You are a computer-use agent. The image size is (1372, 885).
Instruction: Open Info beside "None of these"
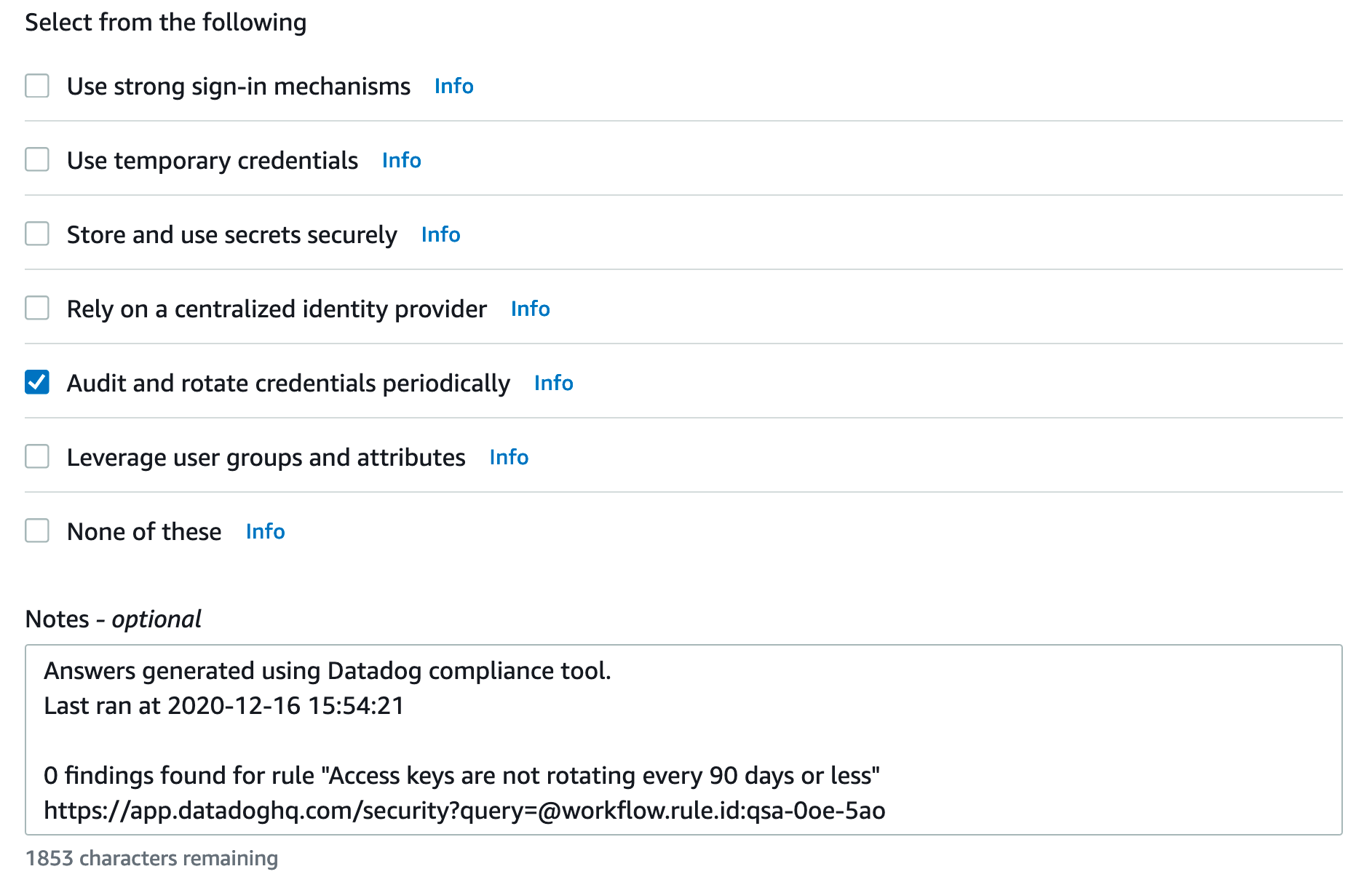(264, 531)
